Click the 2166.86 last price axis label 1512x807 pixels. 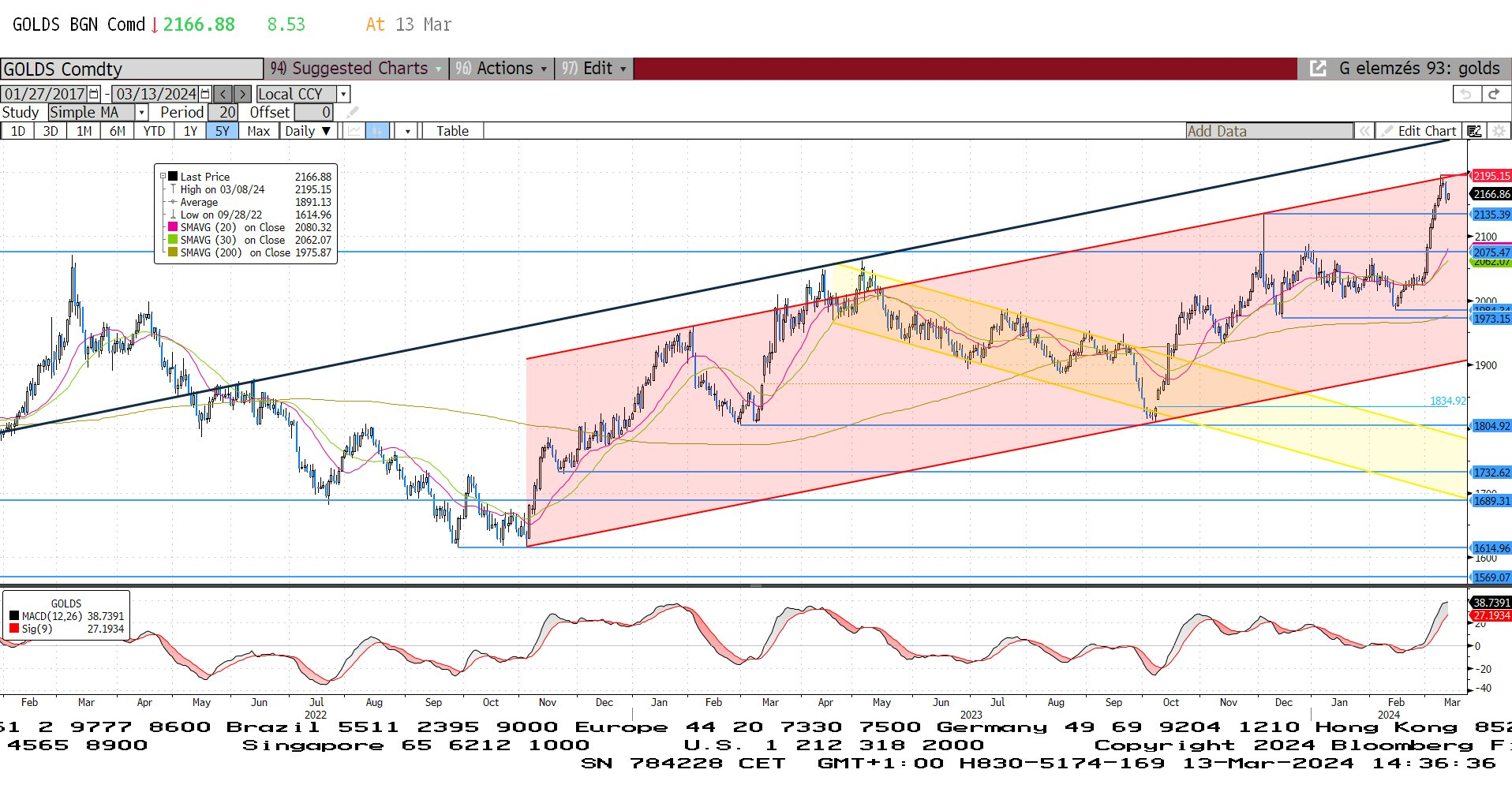1491,194
